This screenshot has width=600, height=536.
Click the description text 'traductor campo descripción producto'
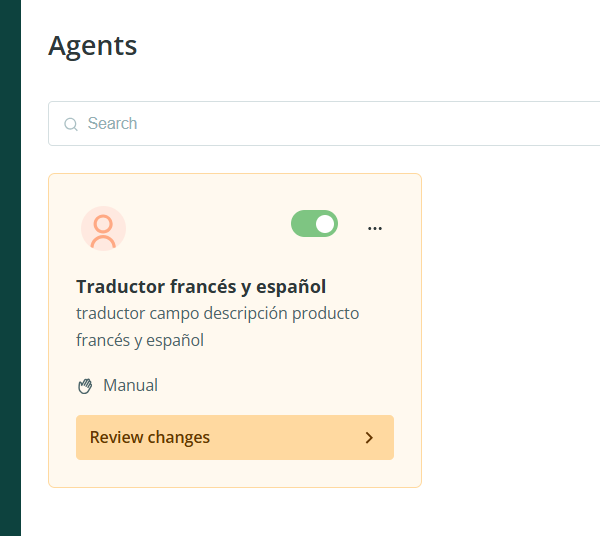[217, 313]
